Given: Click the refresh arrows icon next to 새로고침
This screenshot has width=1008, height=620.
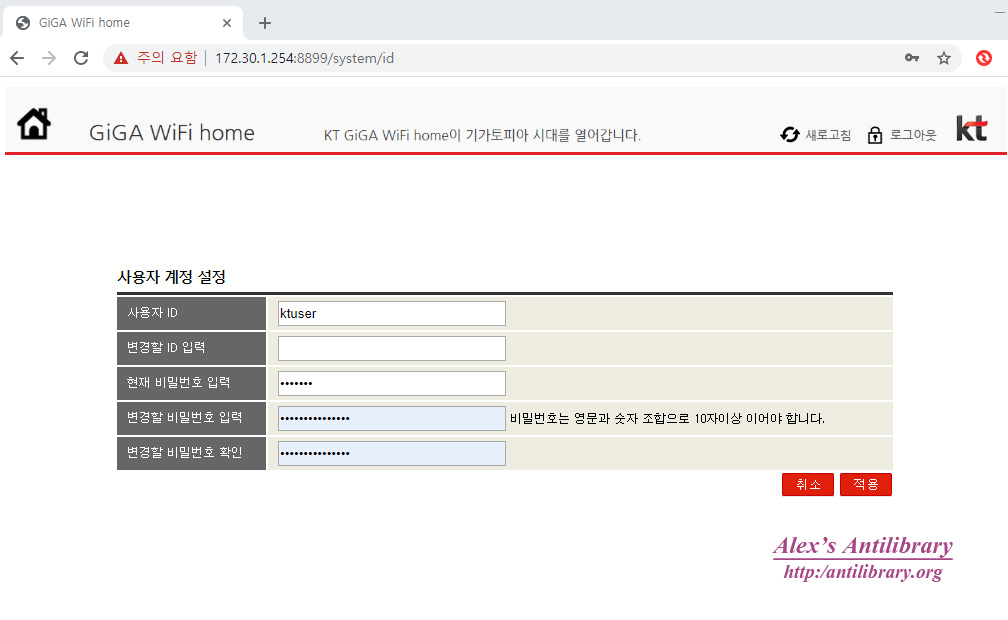Looking at the screenshot, I should (790, 134).
